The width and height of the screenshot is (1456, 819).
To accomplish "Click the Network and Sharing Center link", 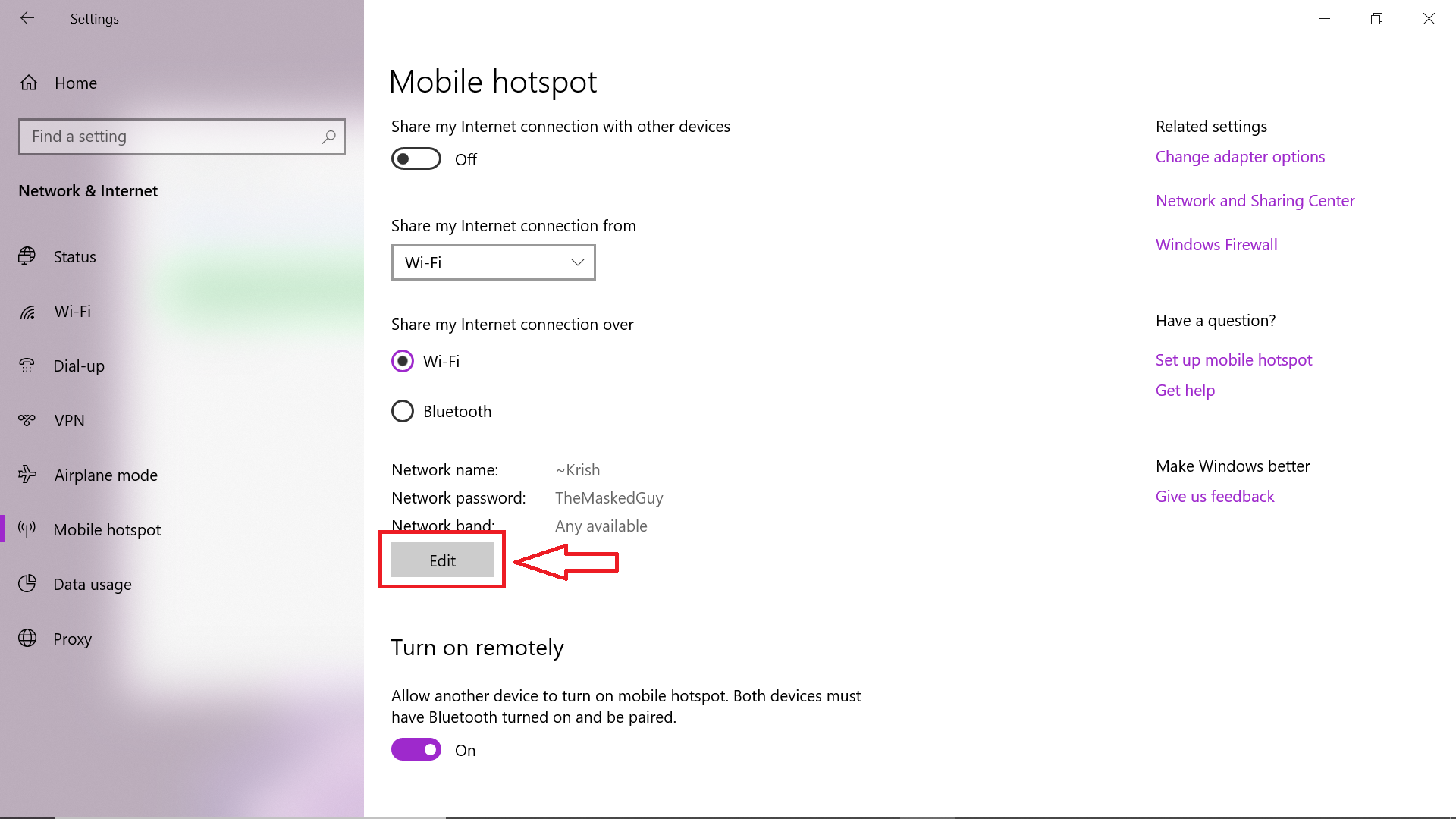I will click(x=1255, y=199).
